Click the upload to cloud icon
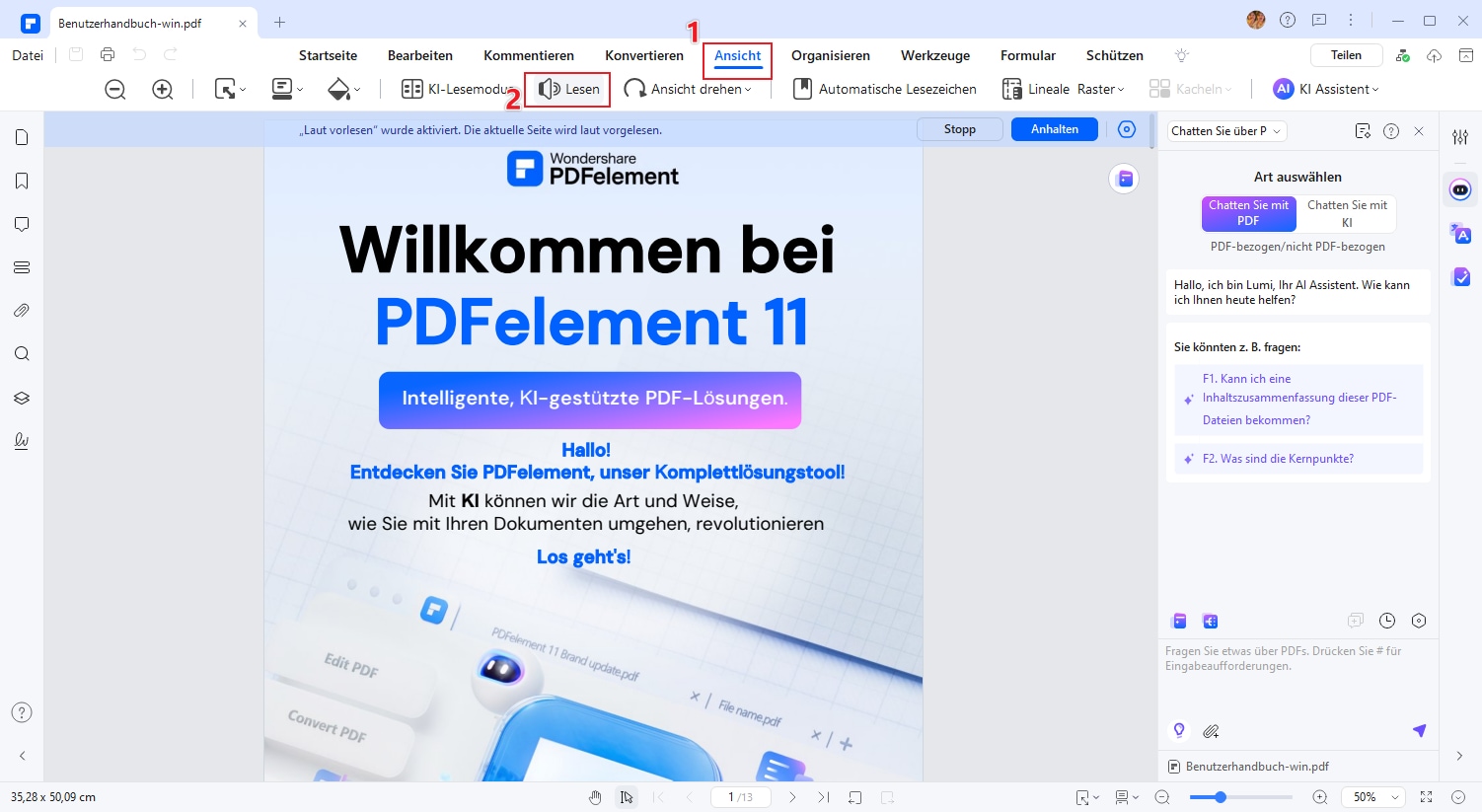 [1435, 55]
